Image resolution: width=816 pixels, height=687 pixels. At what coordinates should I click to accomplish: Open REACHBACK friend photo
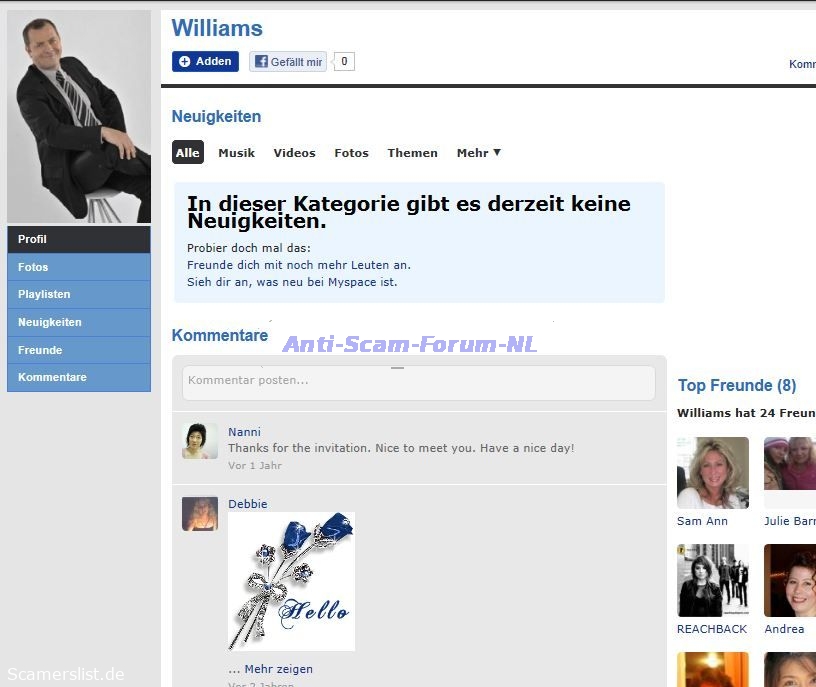pyautogui.click(x=712, y=580)
